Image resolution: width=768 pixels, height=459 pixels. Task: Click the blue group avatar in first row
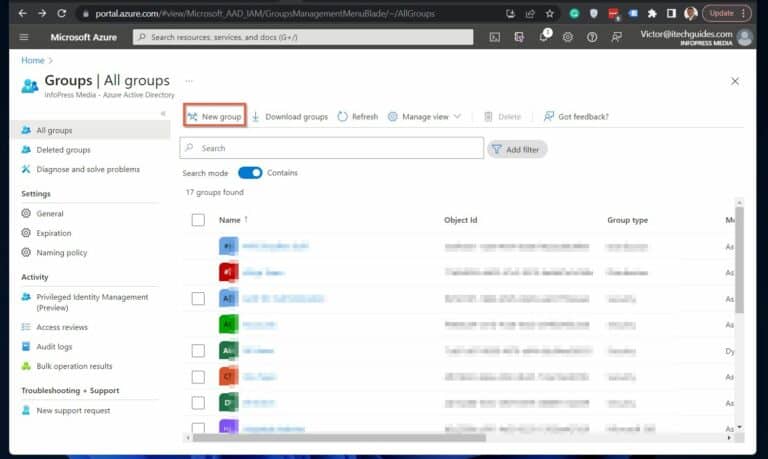tap(228, 246)
